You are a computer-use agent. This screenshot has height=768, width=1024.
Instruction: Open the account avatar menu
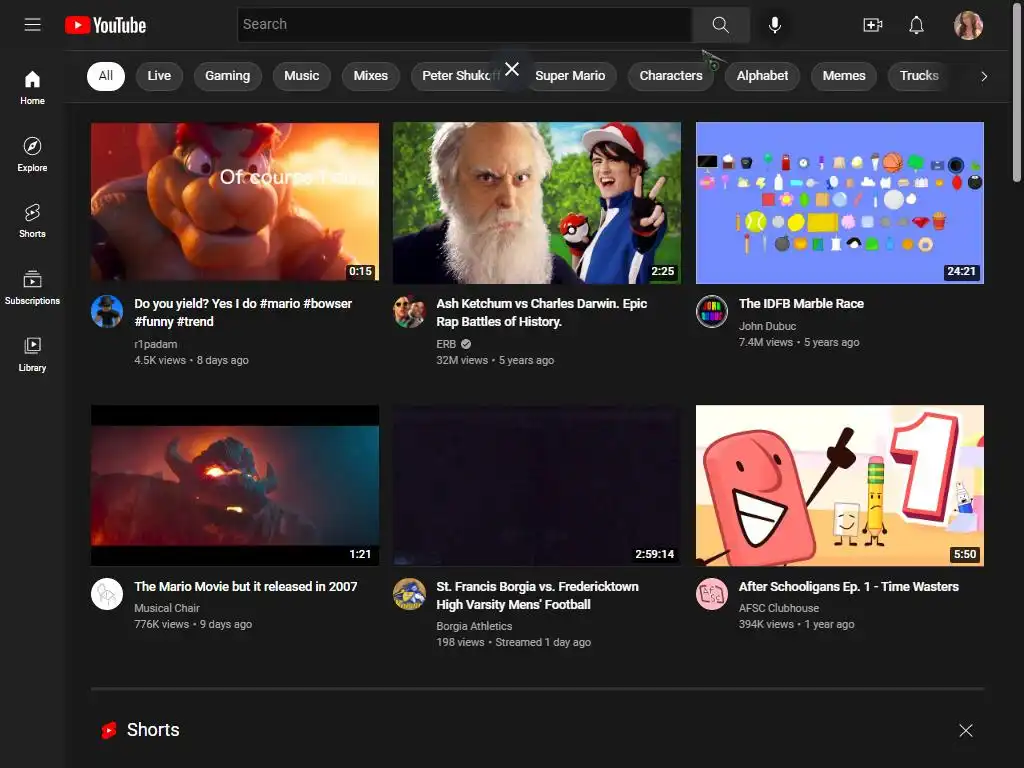tap(968, 25)
